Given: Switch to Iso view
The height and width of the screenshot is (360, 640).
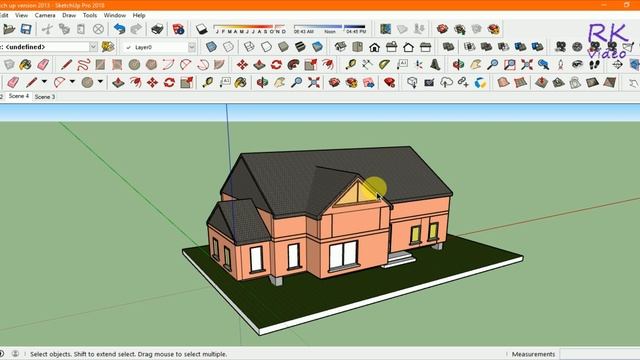Looking at the screenshot, I should (x=340, y=47).
